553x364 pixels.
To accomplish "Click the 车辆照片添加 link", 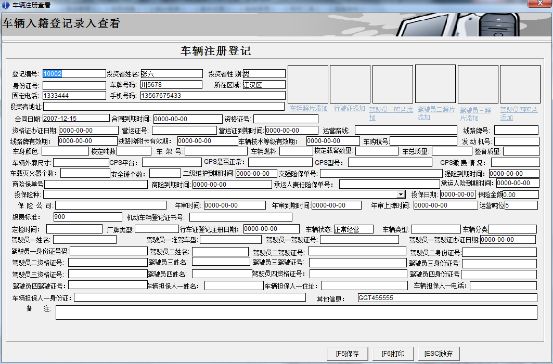I will 308,108.
